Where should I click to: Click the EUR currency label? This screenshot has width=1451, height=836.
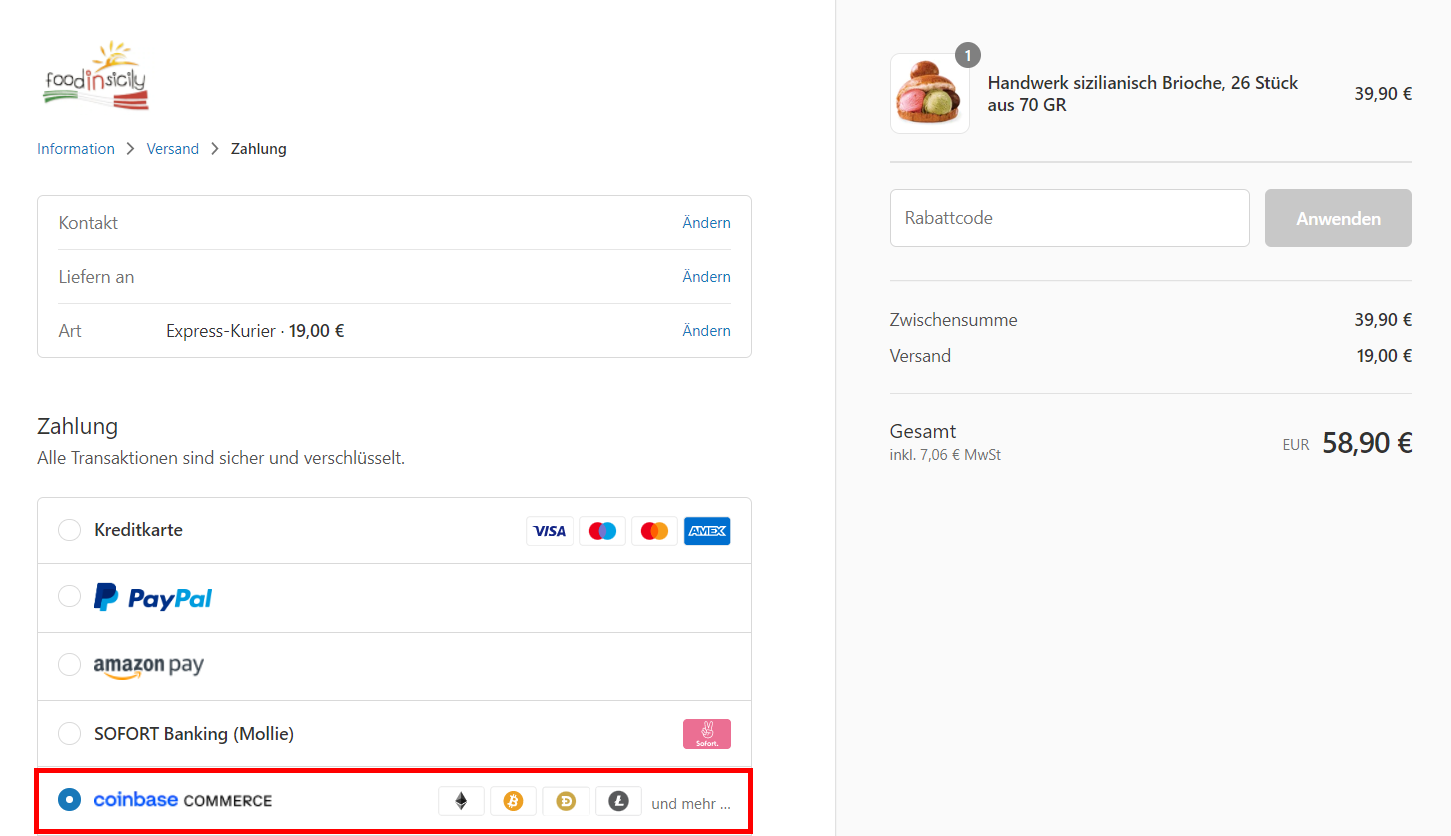[1296, 445]
